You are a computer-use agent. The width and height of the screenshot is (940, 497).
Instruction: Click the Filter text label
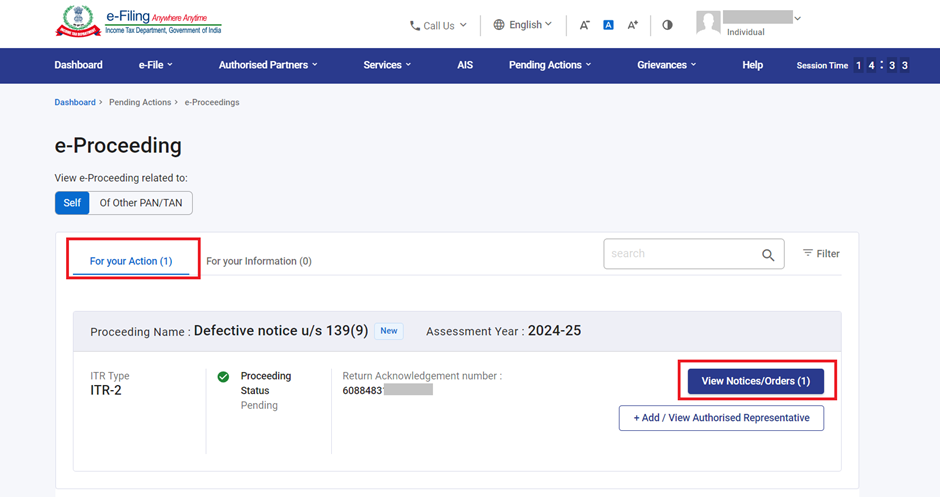point(828,254)
